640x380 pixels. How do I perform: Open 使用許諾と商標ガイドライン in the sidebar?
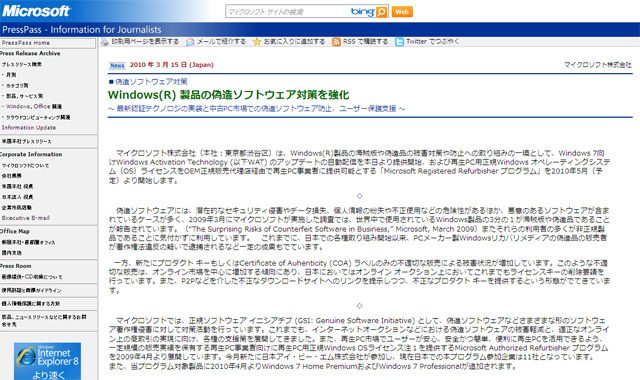pyautogui.click(x=31, y=290)
